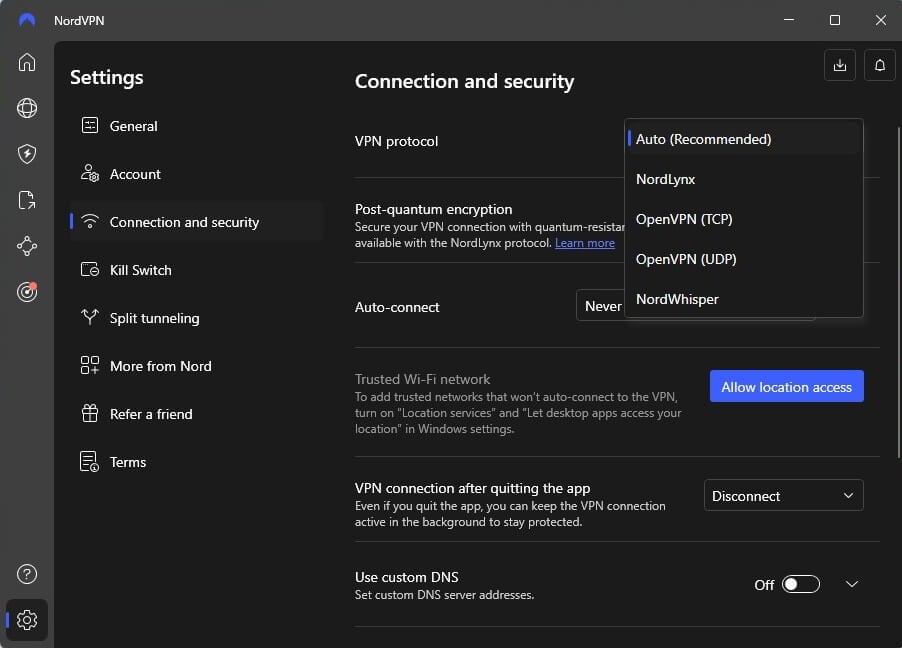This screenshot has height=648, width=902.
Task: Toggle the Use custom DNS switch
Action: click(x=801, y=584)
